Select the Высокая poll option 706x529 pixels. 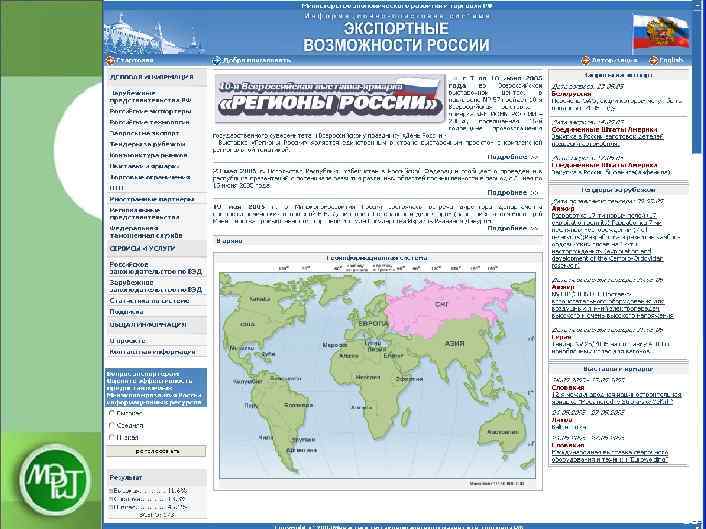[112, 413]
